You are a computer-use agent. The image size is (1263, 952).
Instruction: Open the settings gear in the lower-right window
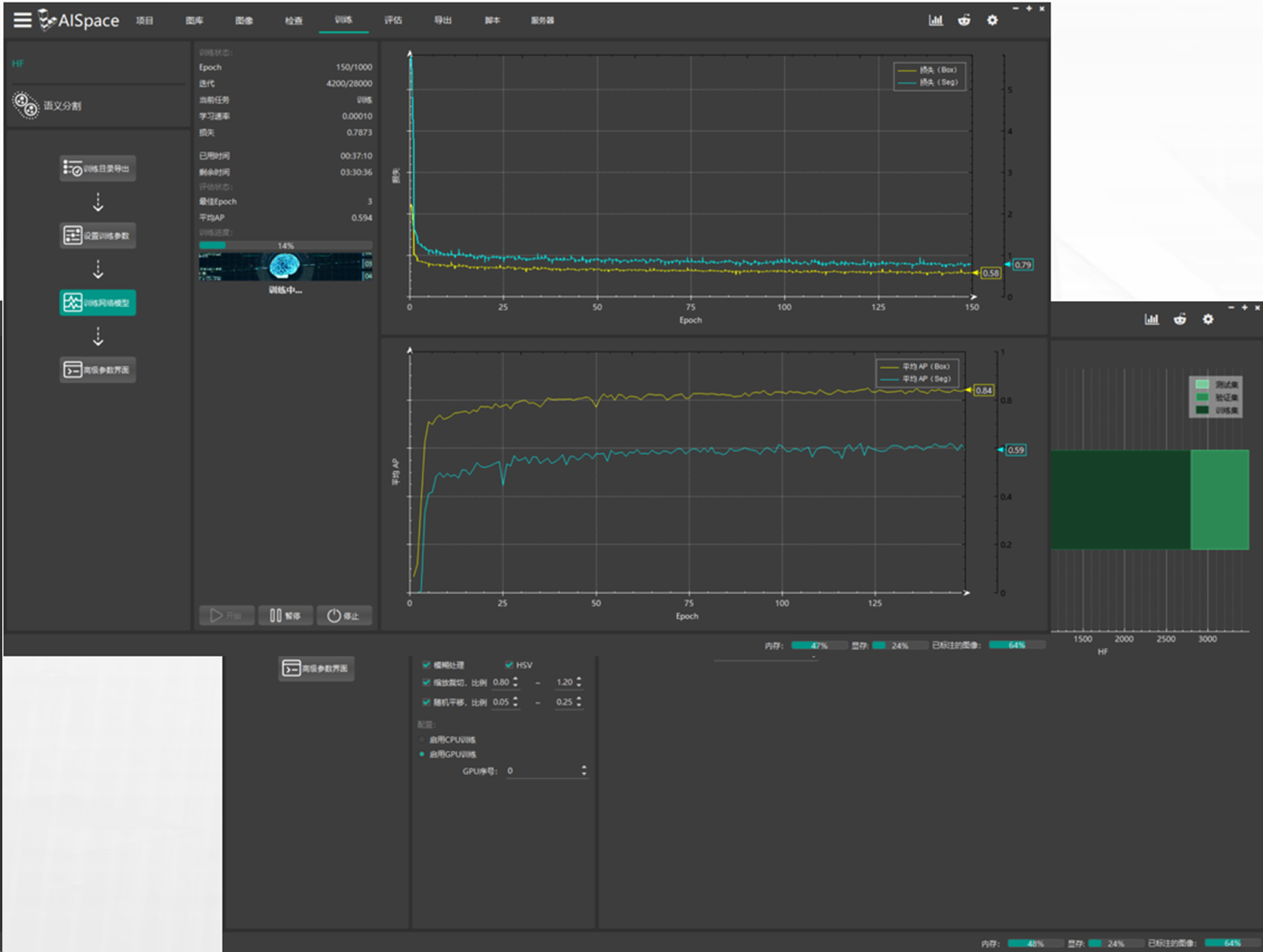(1208, 320)
